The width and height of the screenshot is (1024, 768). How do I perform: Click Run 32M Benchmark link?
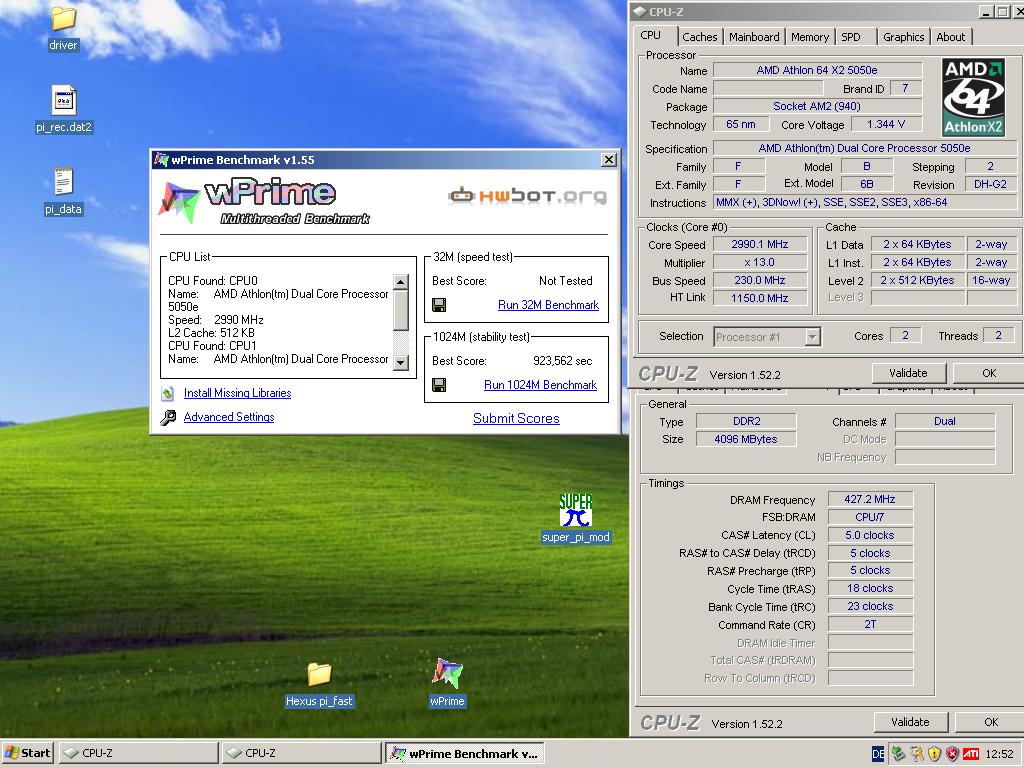[x=548, y=305]
